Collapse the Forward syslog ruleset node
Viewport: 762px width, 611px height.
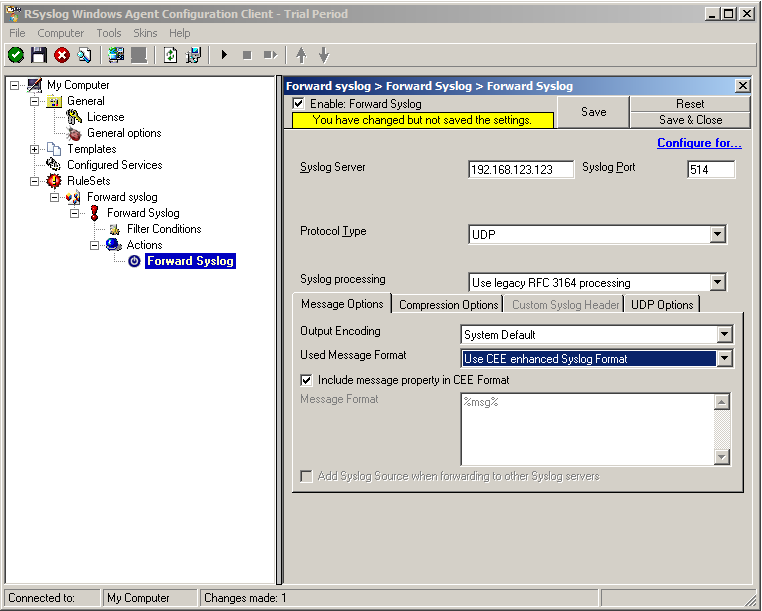click(x=54, y=197)
